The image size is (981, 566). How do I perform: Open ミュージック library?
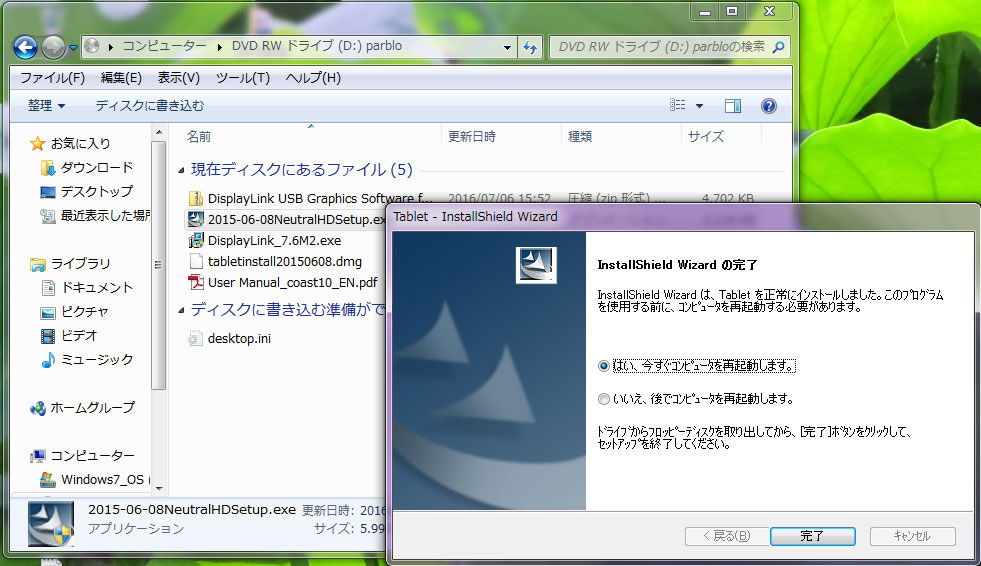pos(96,360)
